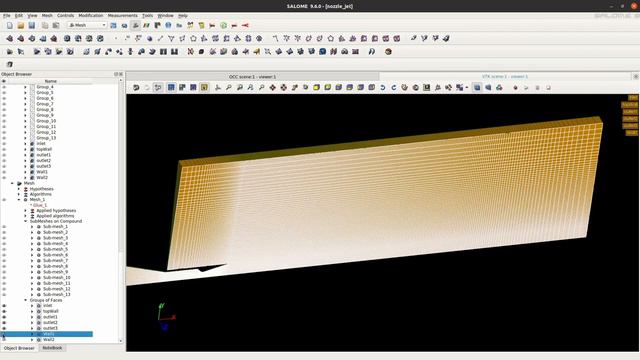Open the Controls menu
640x360 pixels.
coord(65,16)
